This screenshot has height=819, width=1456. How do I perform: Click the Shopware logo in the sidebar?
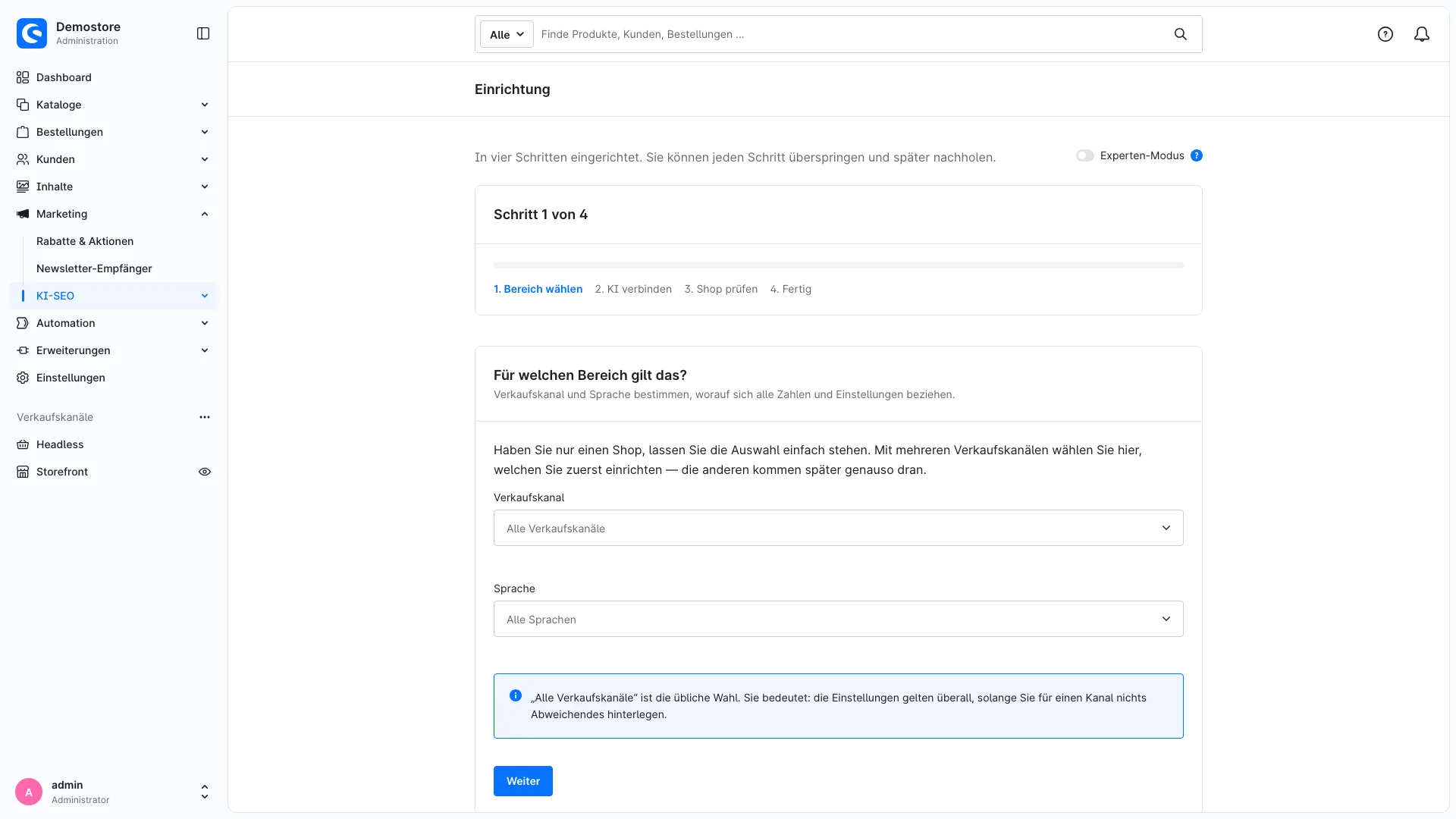[x=32, y=33]
